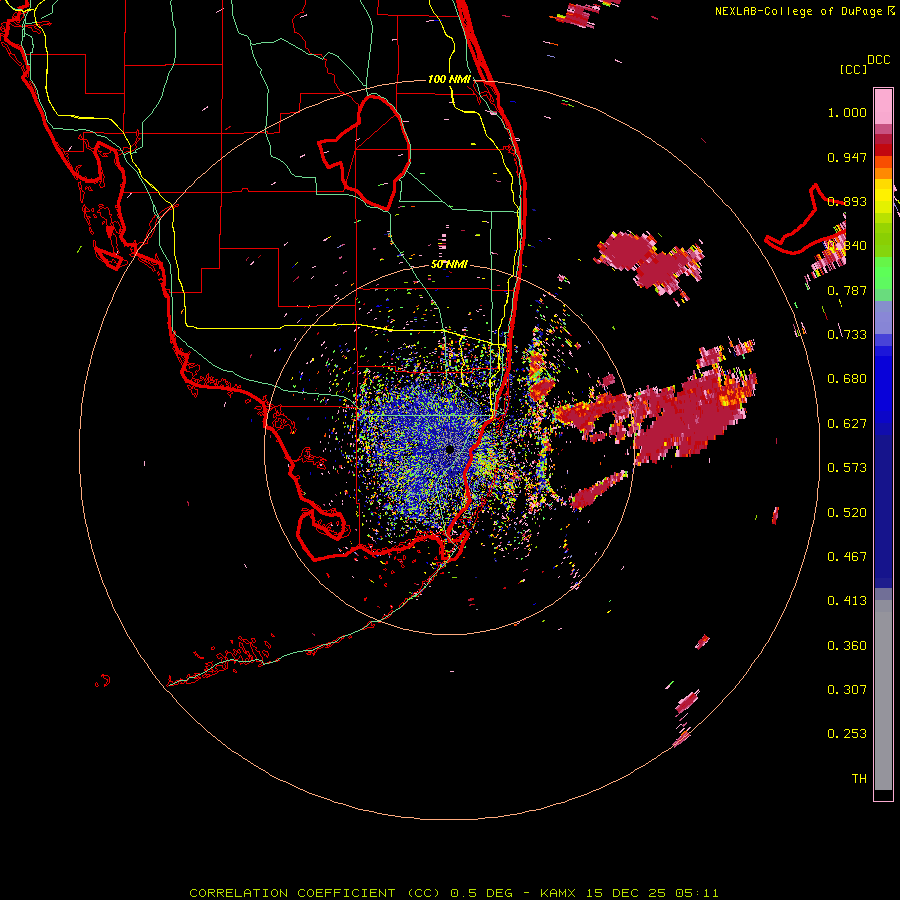The image size is (900, 900).
Task: Click the 0.840 scale value
Action: 847,246
